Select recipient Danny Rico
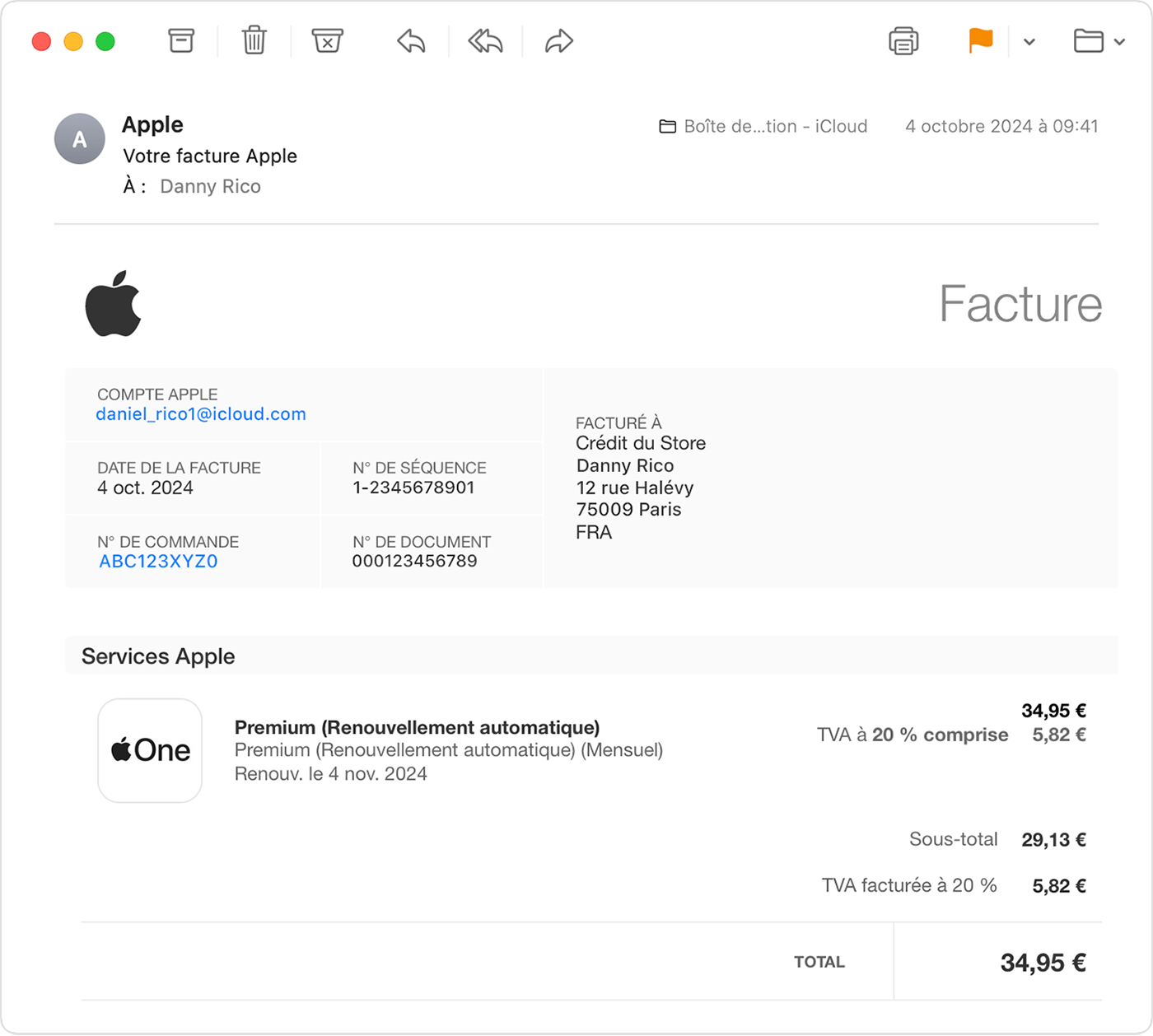 tap(209, 186)
